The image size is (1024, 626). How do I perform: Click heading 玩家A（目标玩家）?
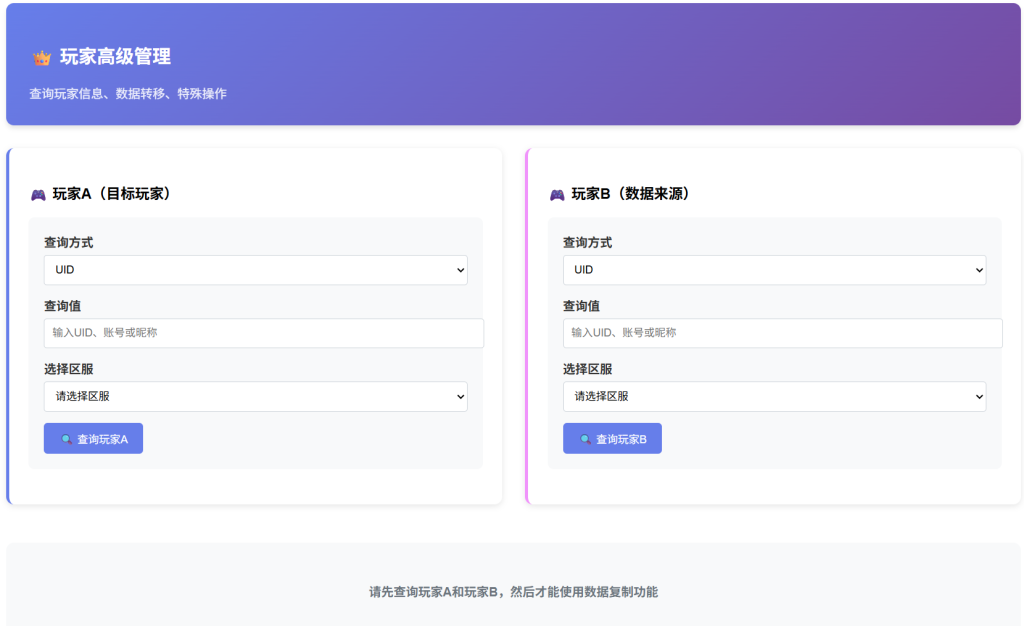point(112,194)
